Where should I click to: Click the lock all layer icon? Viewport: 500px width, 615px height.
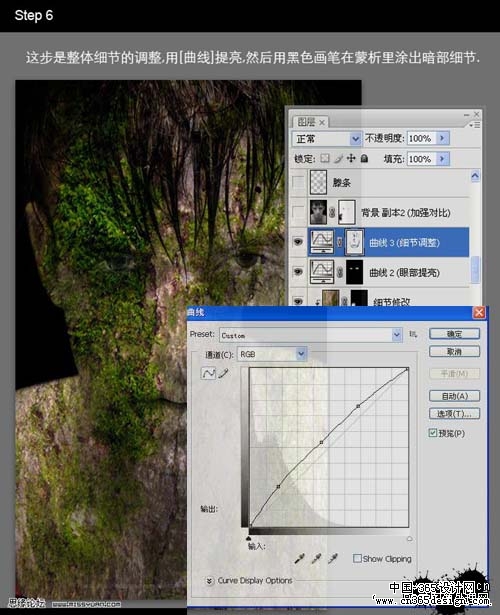(x=364, y=158)
